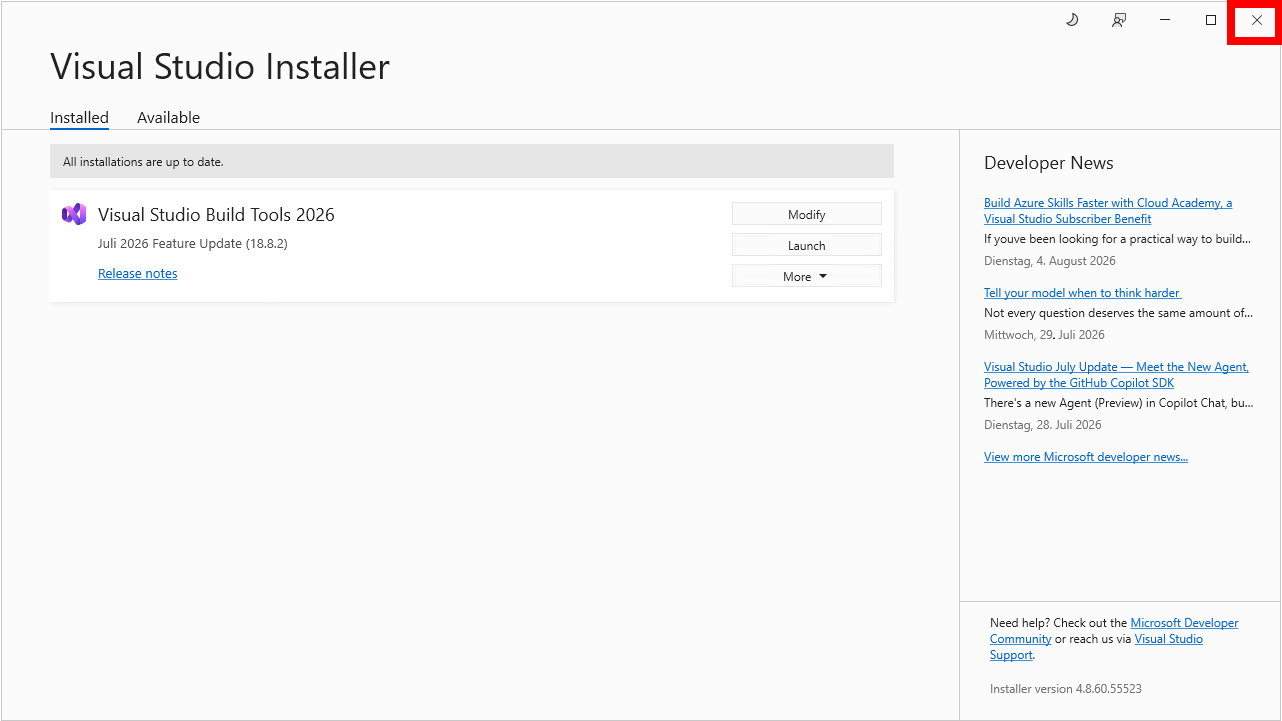This screenshot has height=721, width=1282.
Task: Click the all installations up to date banner
Action: click(x=472, y=161)
